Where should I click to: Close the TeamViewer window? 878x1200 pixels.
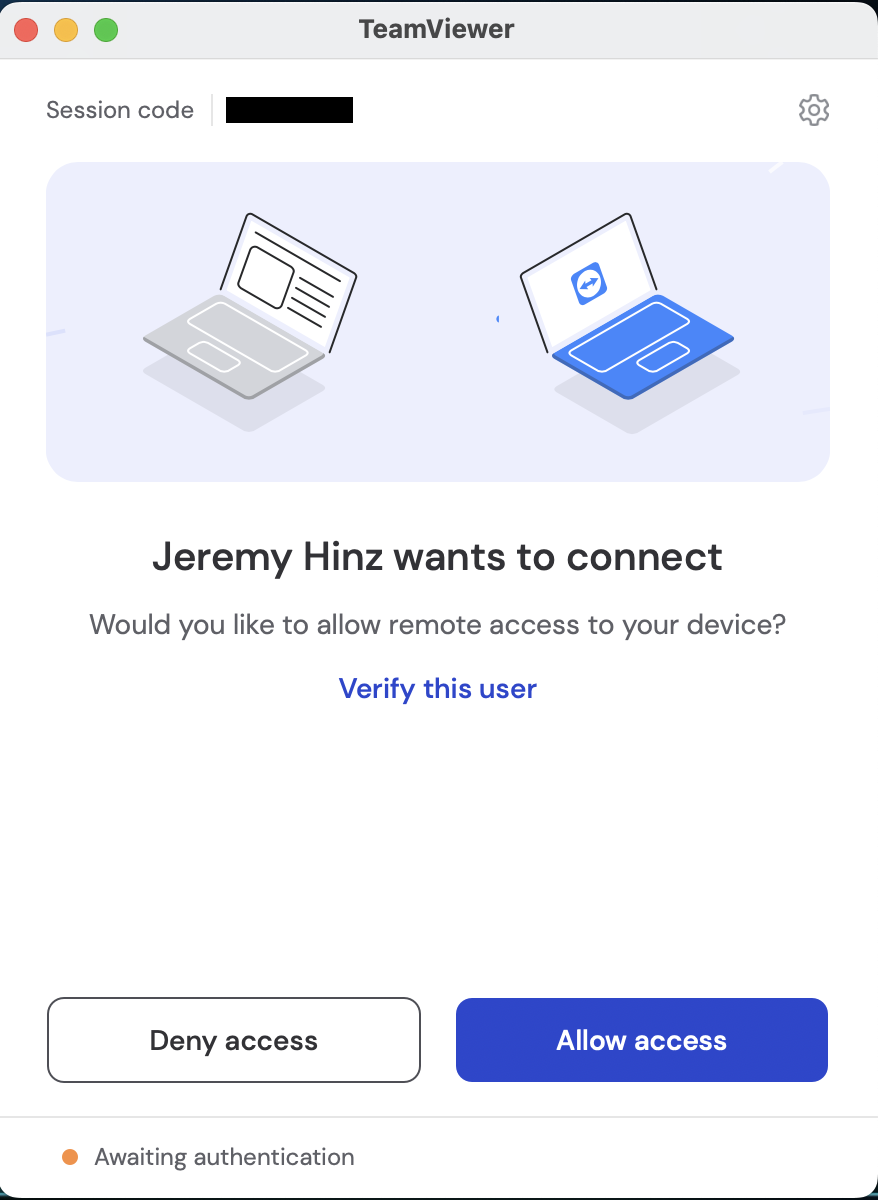click(26, 30)
